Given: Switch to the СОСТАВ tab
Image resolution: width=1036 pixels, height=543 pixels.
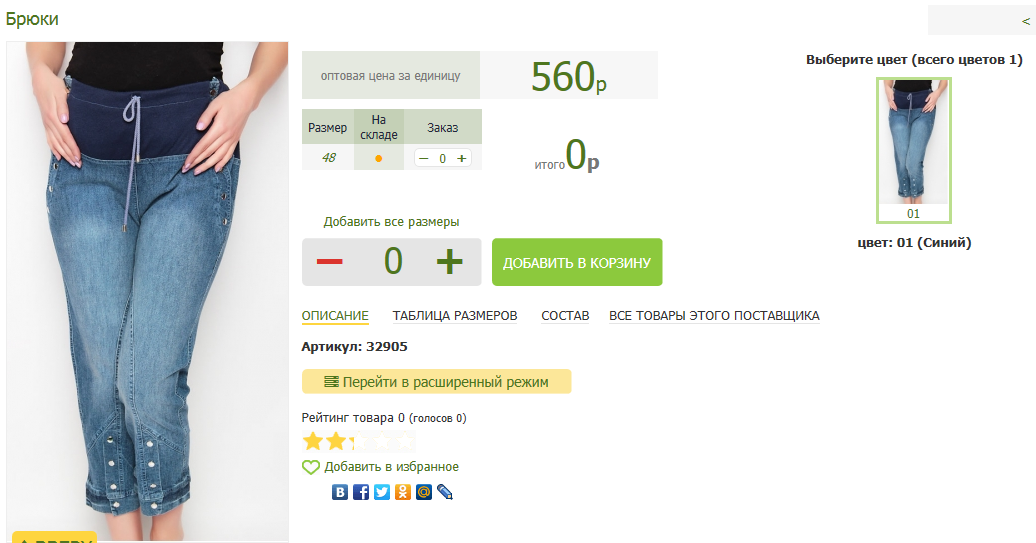Looking at the screenshot, I should [565, 316].
